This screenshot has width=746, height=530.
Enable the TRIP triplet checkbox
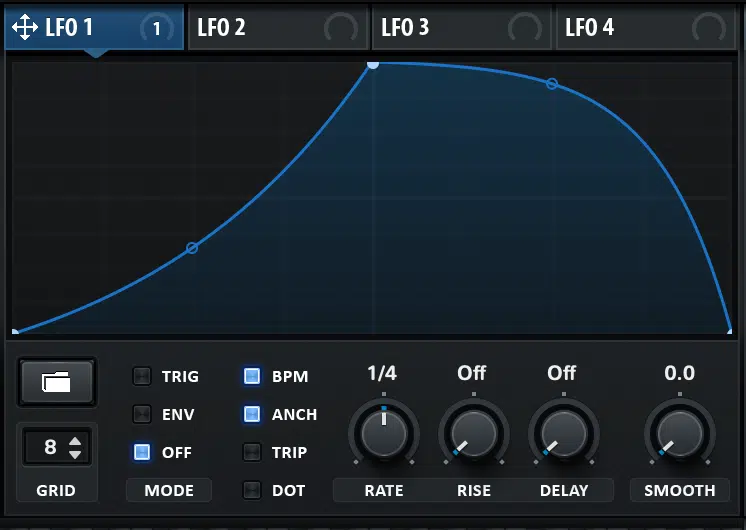pos(252,452)
